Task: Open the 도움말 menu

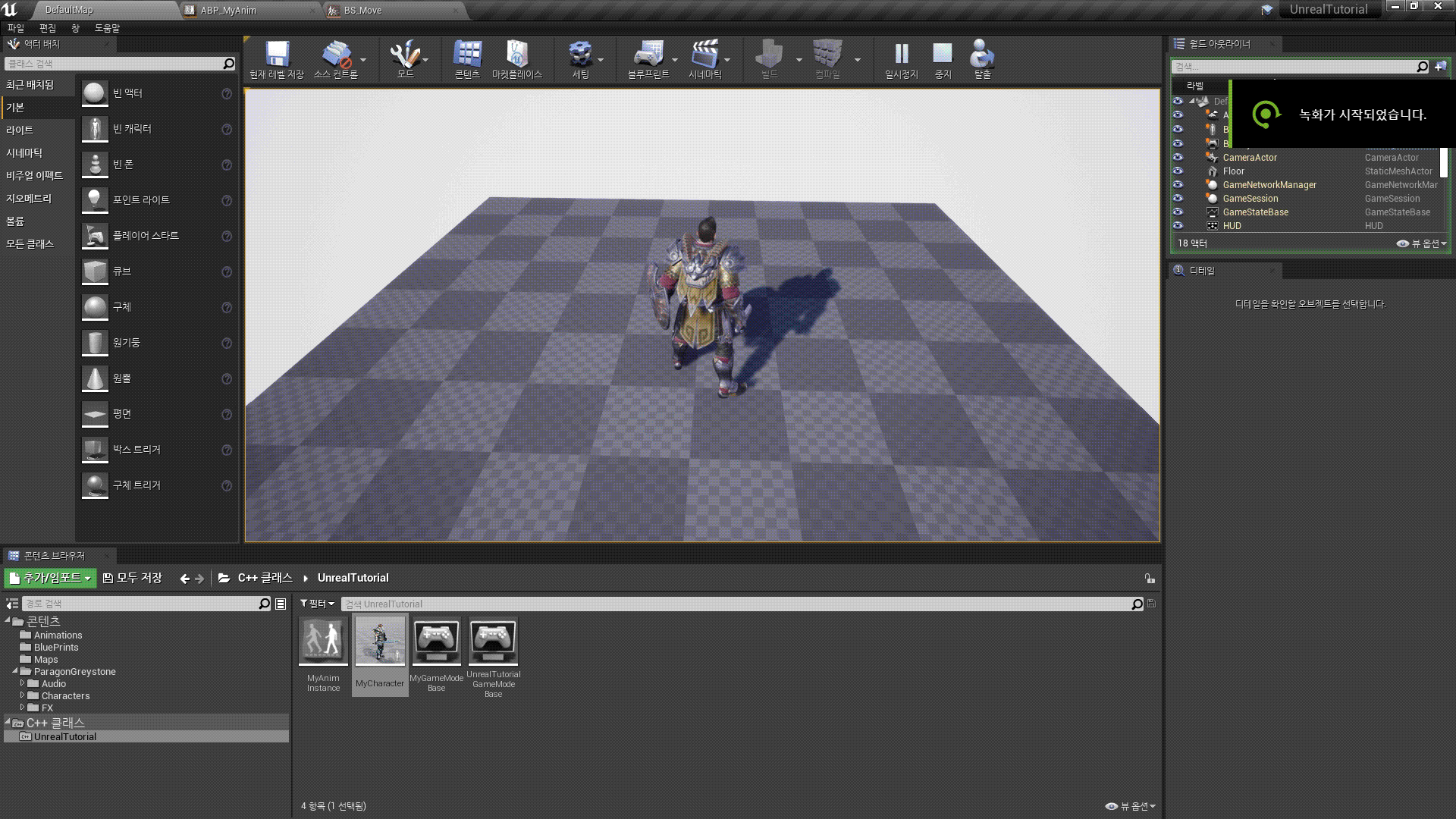Action: (107, 28)
